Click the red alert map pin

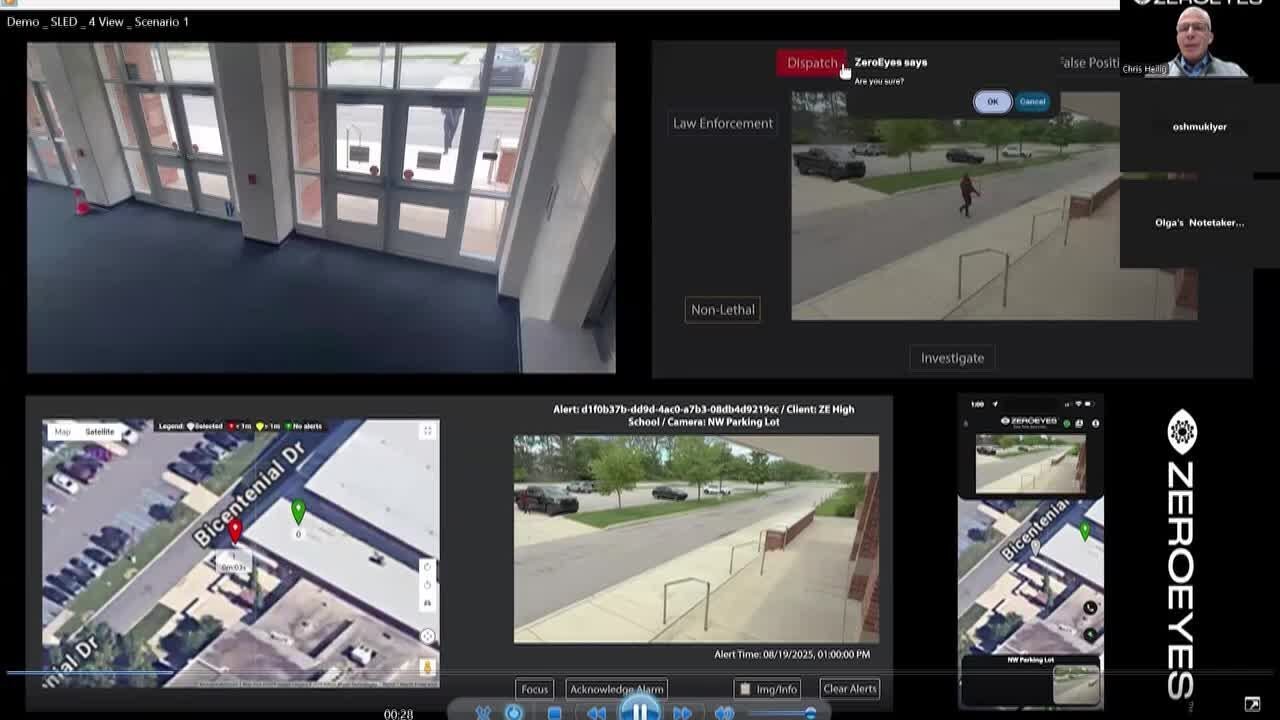[235, 530]
